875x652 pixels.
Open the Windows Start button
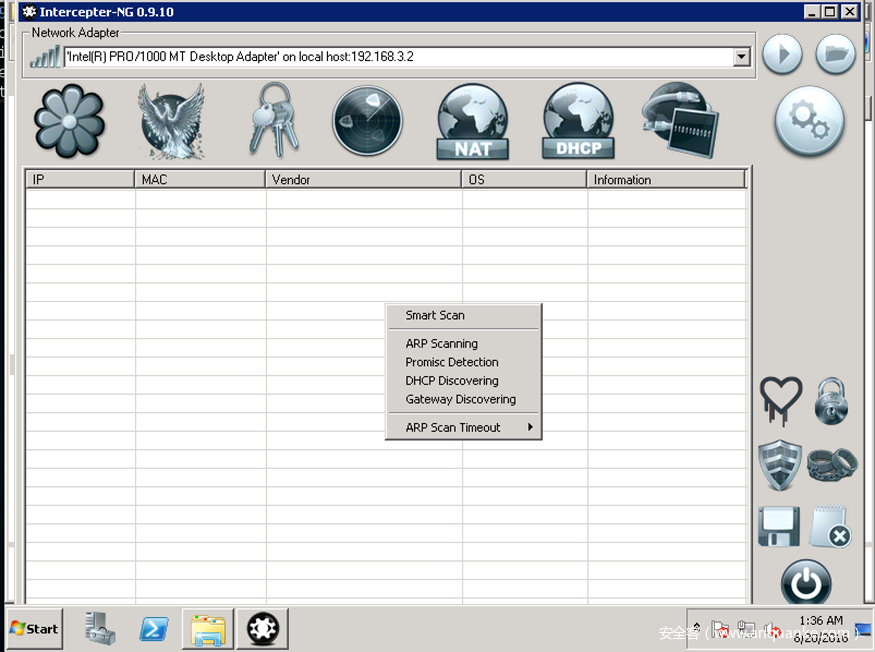34,628
